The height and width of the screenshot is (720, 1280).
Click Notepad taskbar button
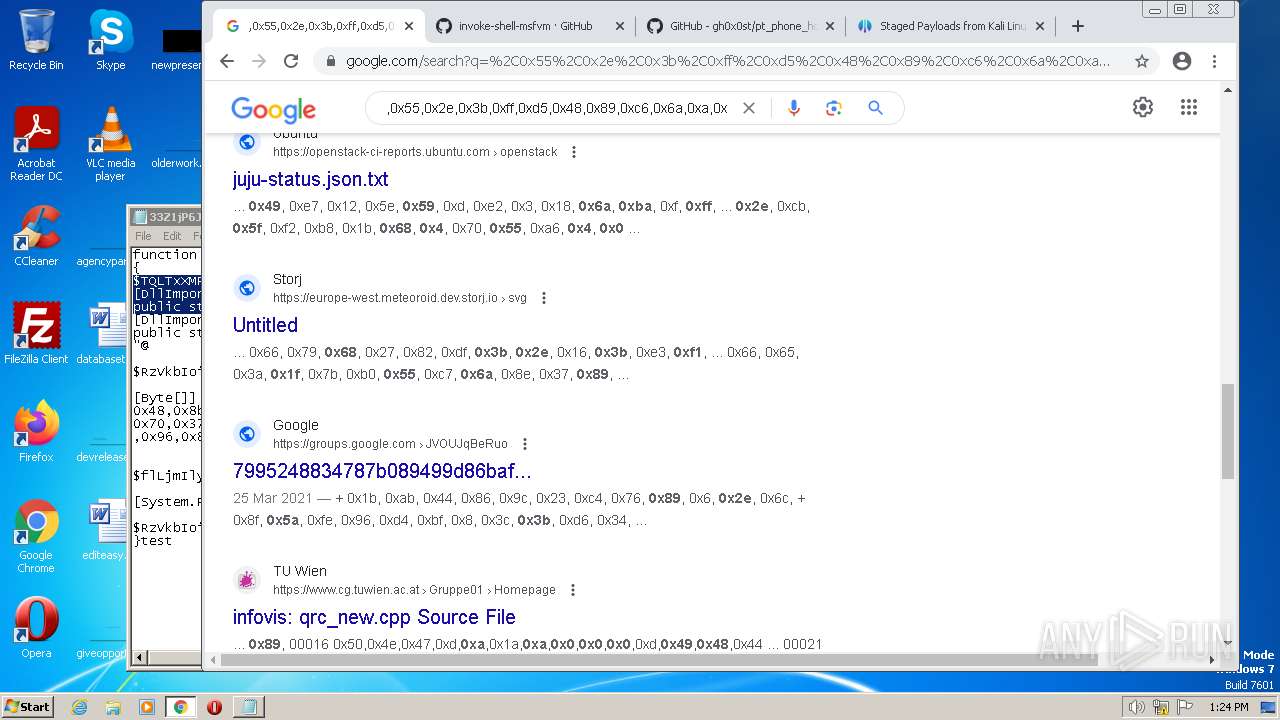248,707
